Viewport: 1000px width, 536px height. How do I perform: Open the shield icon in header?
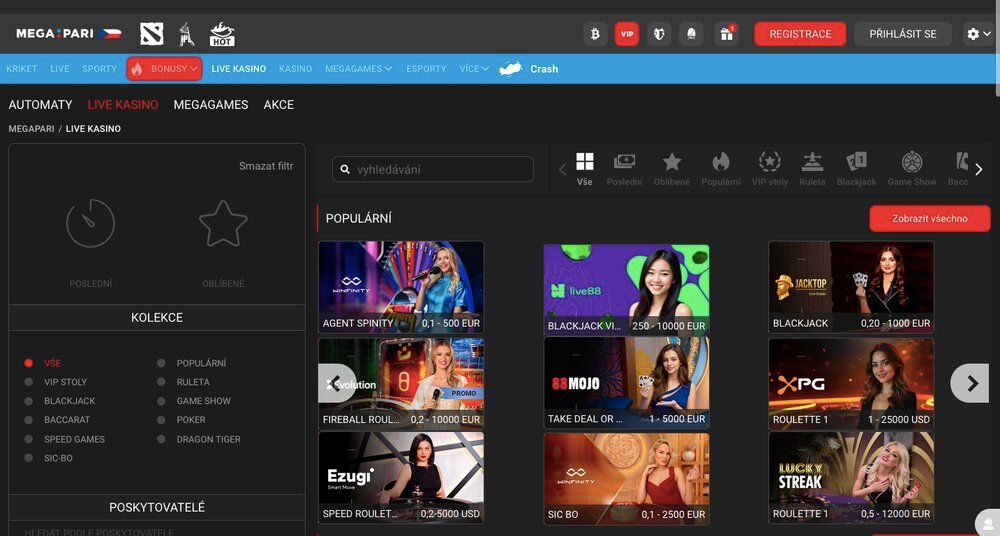pyautogui.click(x=659, y=34)
